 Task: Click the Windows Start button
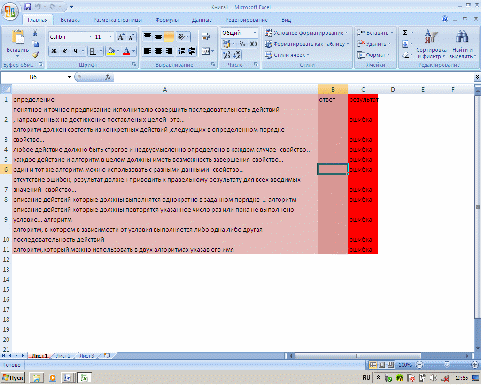pyautogui.click(x=13, y=378)
